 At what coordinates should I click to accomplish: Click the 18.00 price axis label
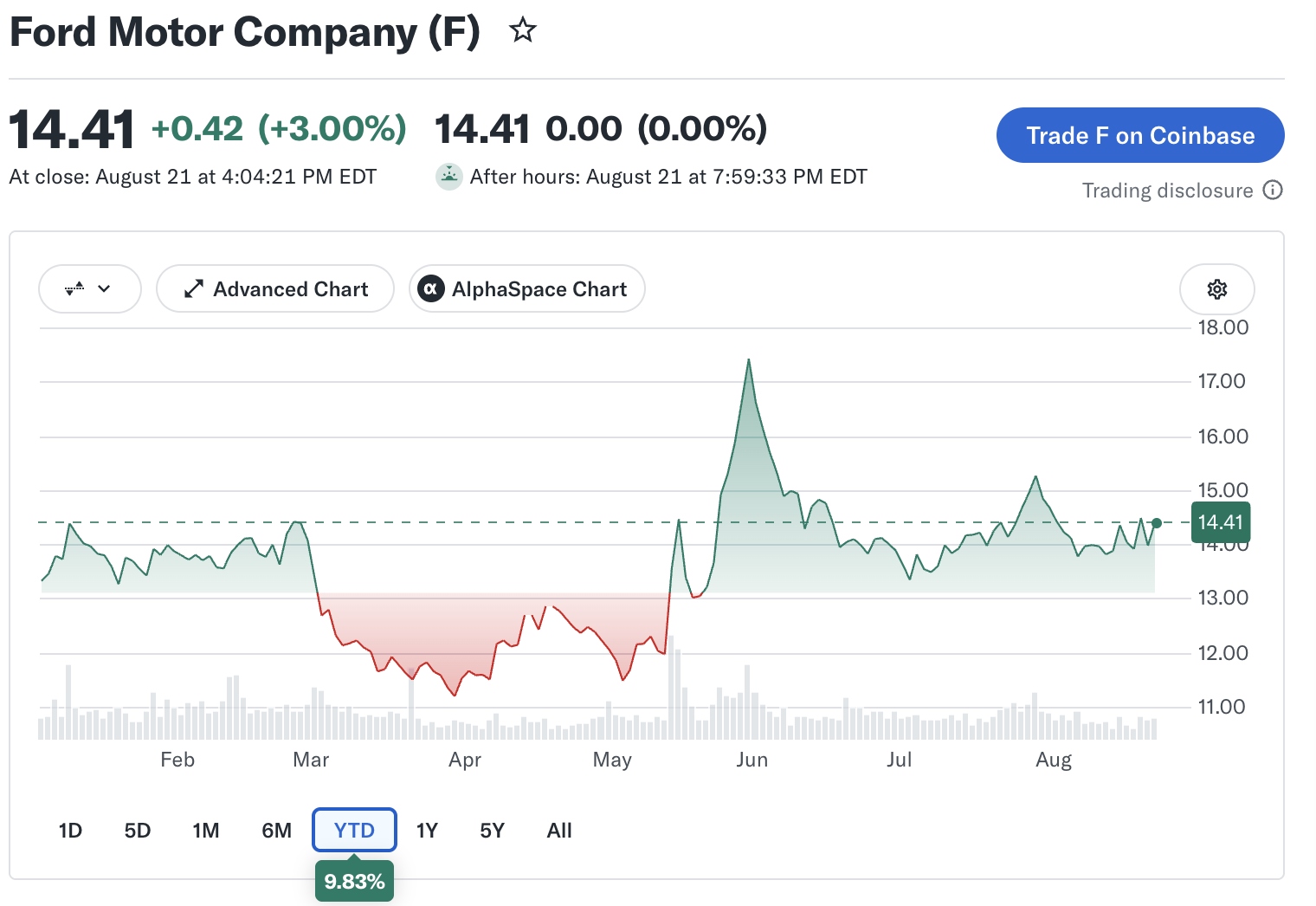point(1222,327)
